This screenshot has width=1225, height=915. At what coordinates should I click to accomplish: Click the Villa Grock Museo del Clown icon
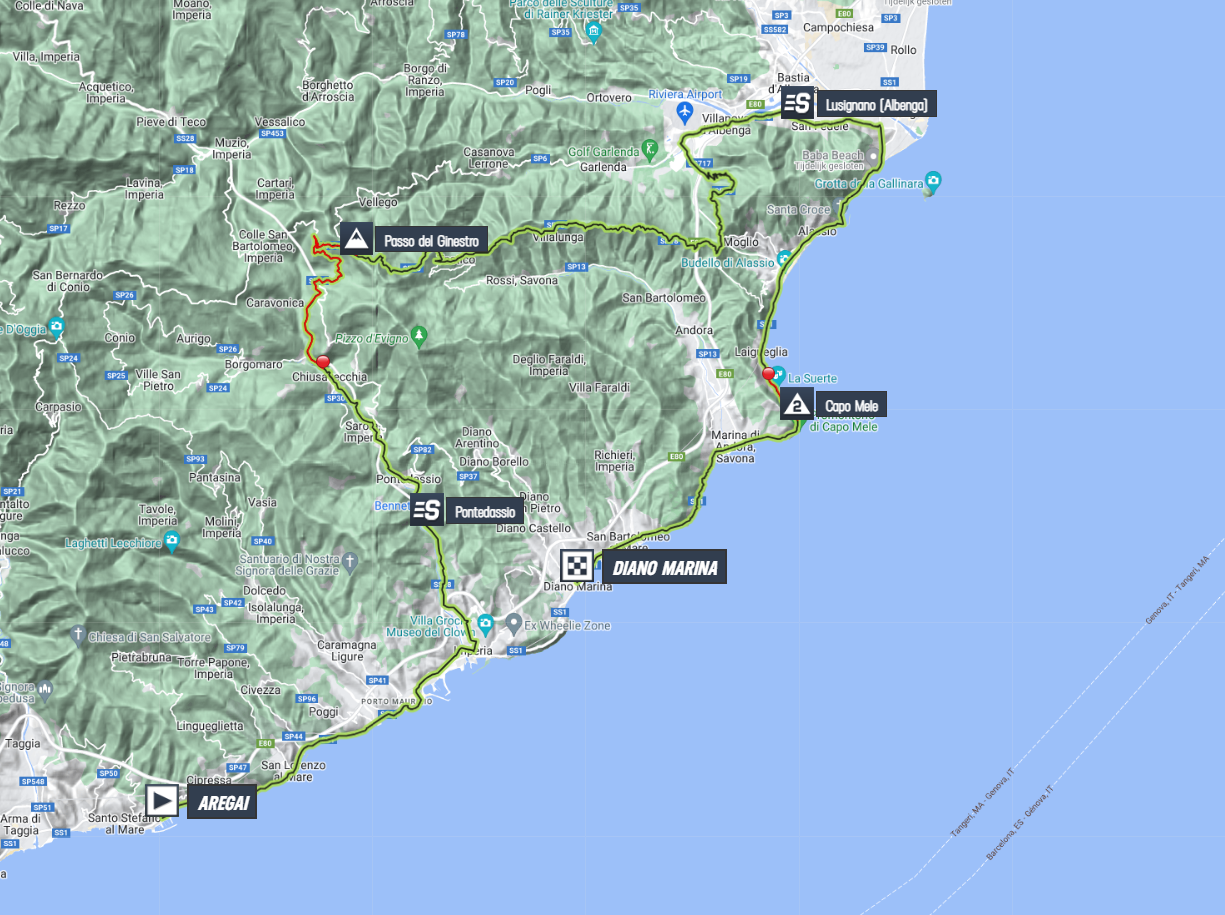tap(485, 625)
